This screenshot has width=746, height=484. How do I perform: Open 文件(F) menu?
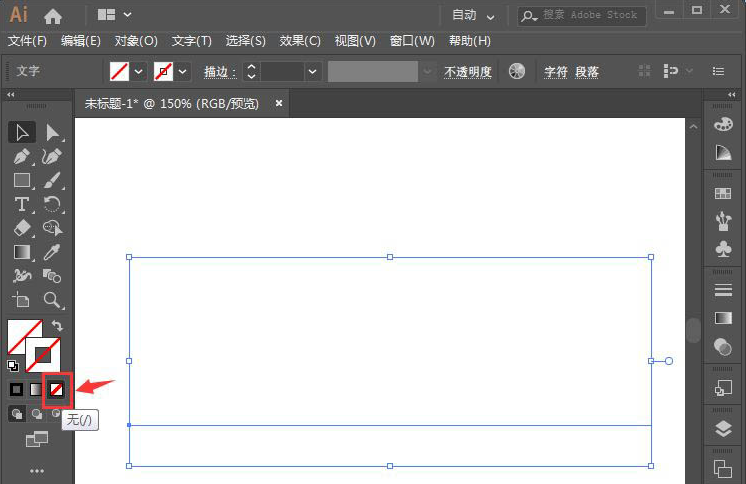tap(27, 41)
